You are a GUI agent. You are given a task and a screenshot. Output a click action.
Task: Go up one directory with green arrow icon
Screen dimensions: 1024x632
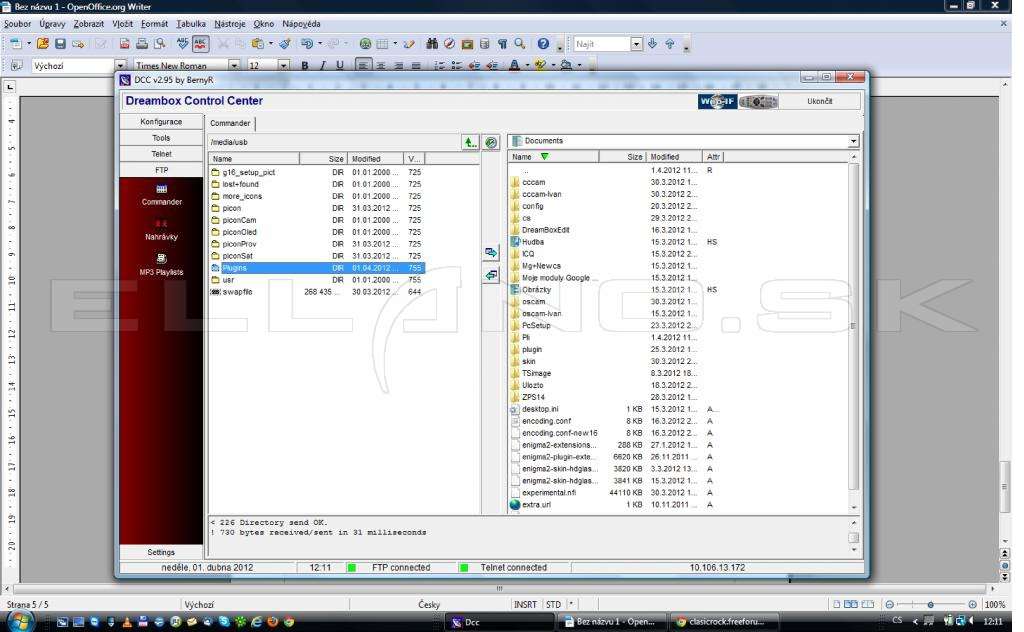470,142
